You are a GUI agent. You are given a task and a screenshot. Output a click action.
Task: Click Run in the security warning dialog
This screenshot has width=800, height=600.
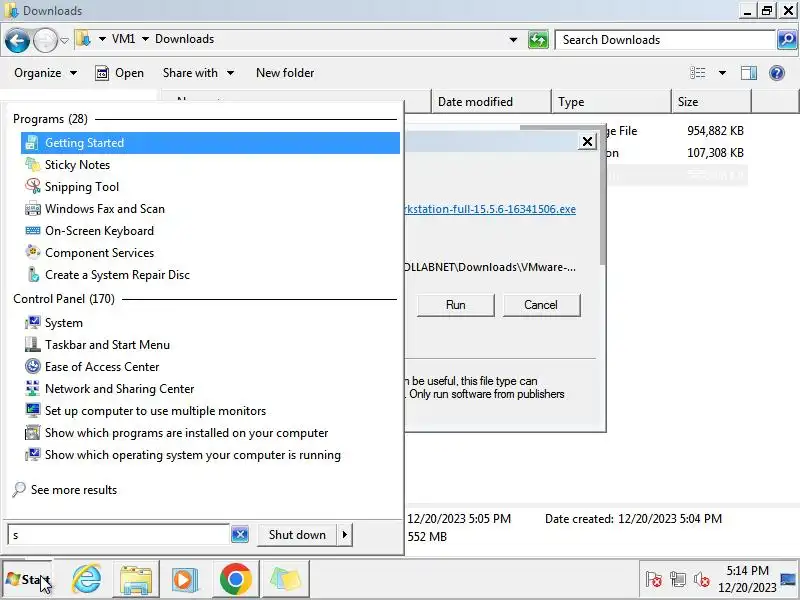456,305
